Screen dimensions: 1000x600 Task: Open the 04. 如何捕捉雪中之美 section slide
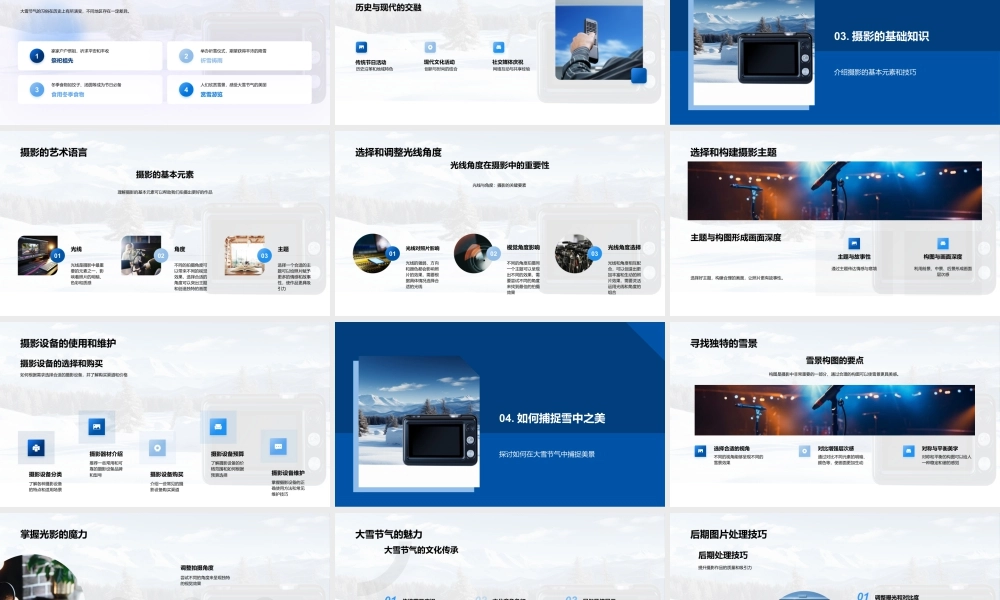click(x=500, y=414)
